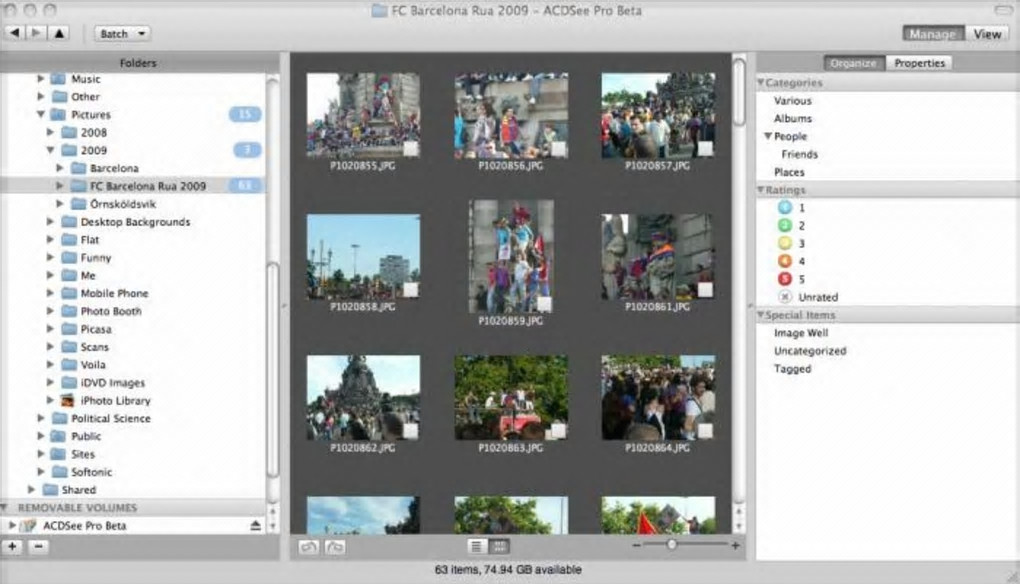Tag checkbox on thumbnail P1020855.JPG
The height and width of the screenshot is (584, 1020).
click(411, 148)
